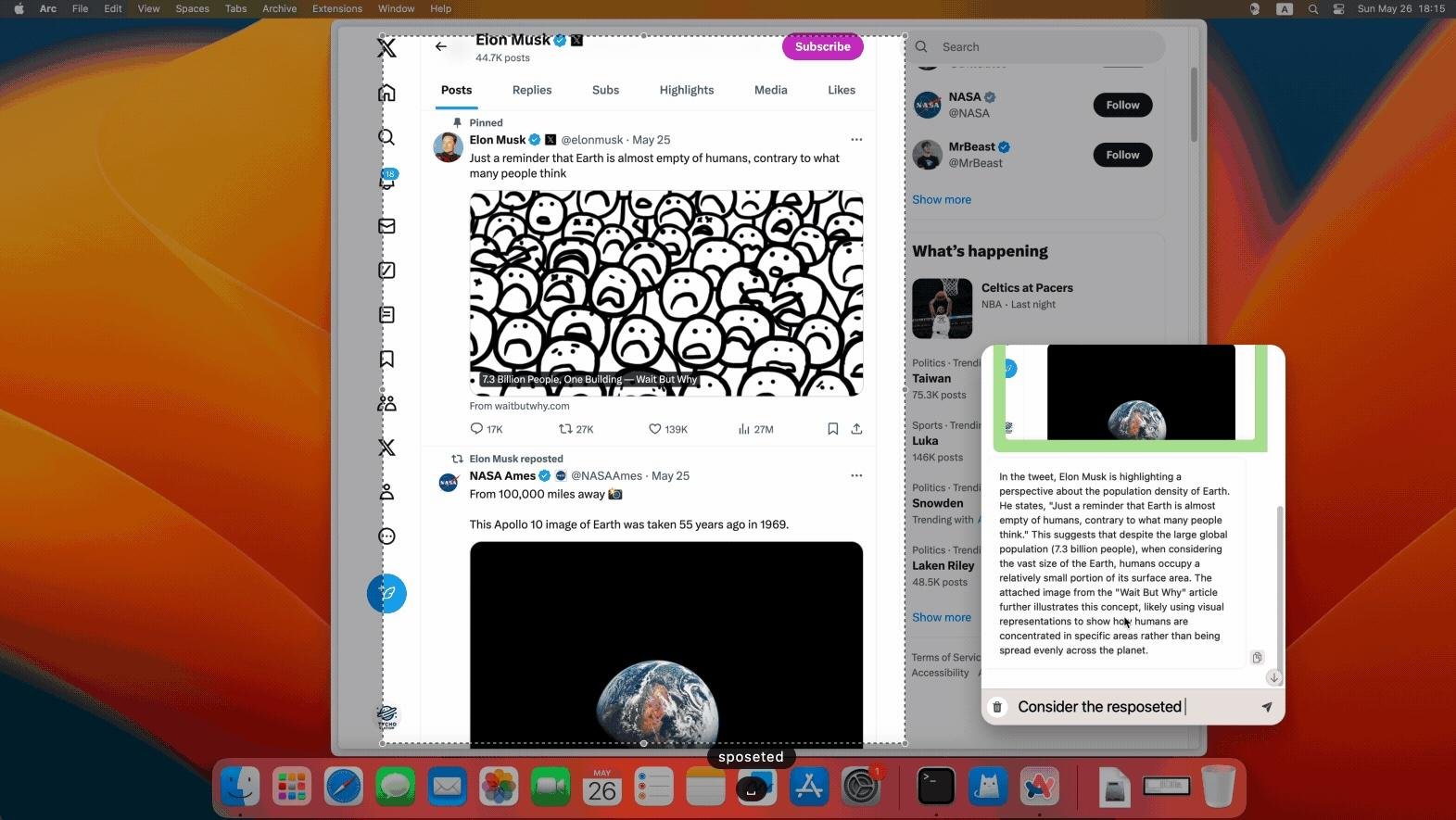Click Show more under who to follow
This screenshot has height=820, width=1456.
click(942, 199)
